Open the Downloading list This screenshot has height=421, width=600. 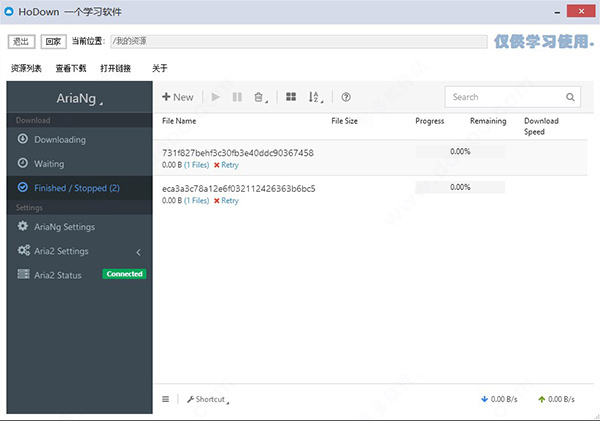pos(79,140)
